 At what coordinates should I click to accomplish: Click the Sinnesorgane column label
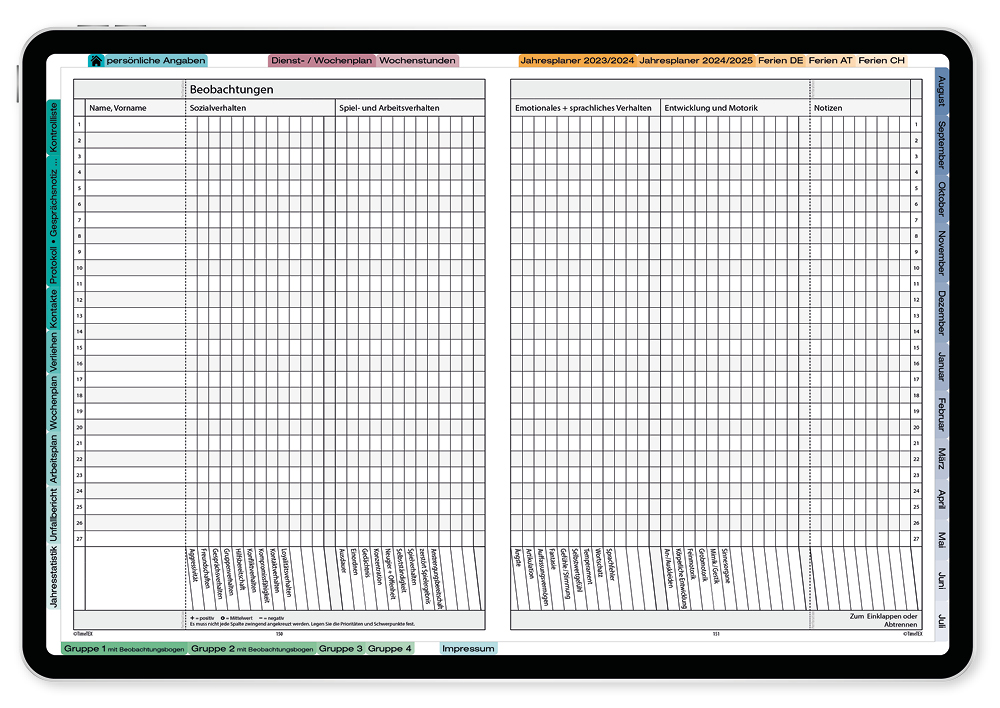[726, 565]
